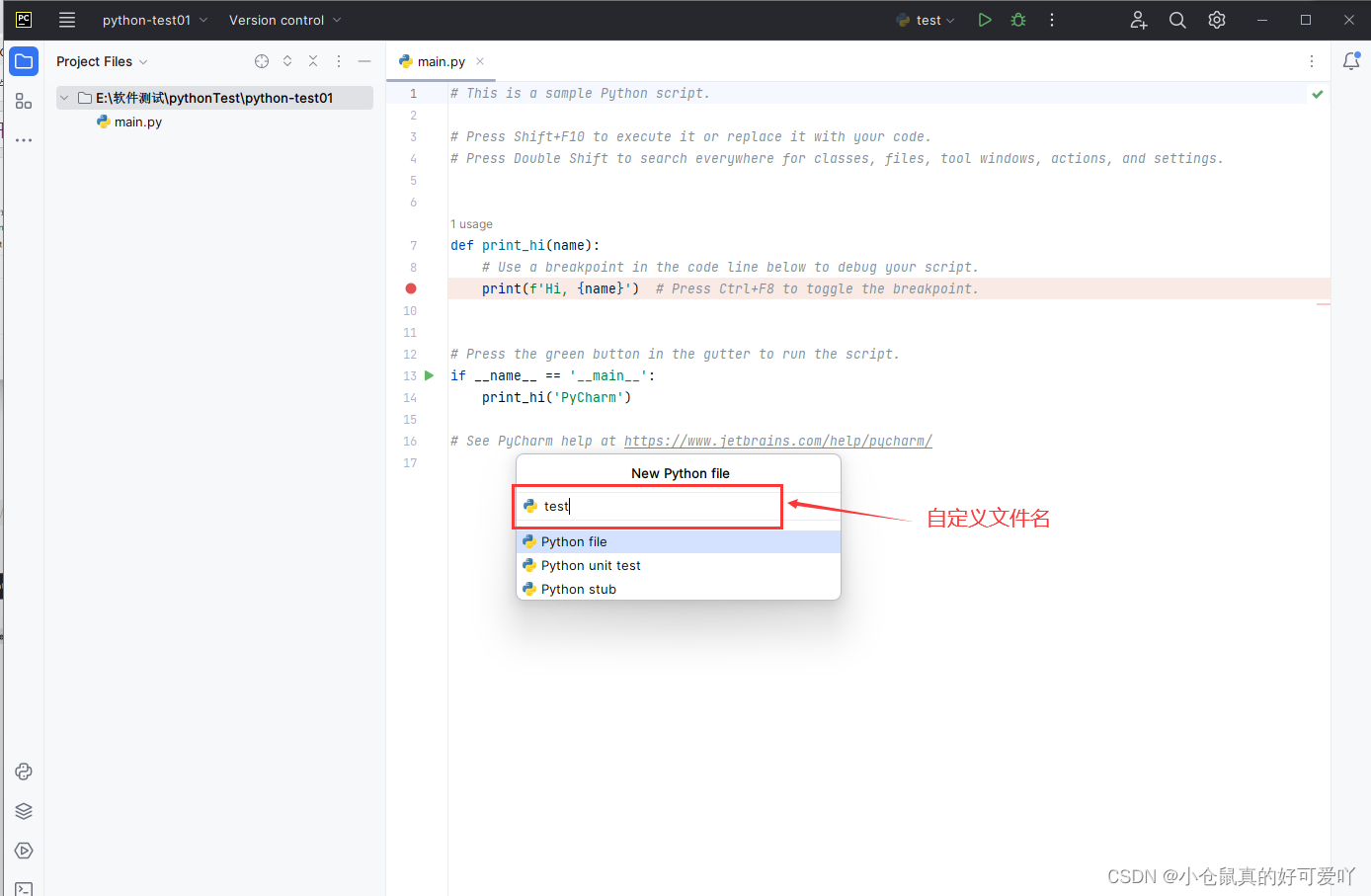Close the main.py tab
The image size is (1371, 896).
[x=480, y=61]
